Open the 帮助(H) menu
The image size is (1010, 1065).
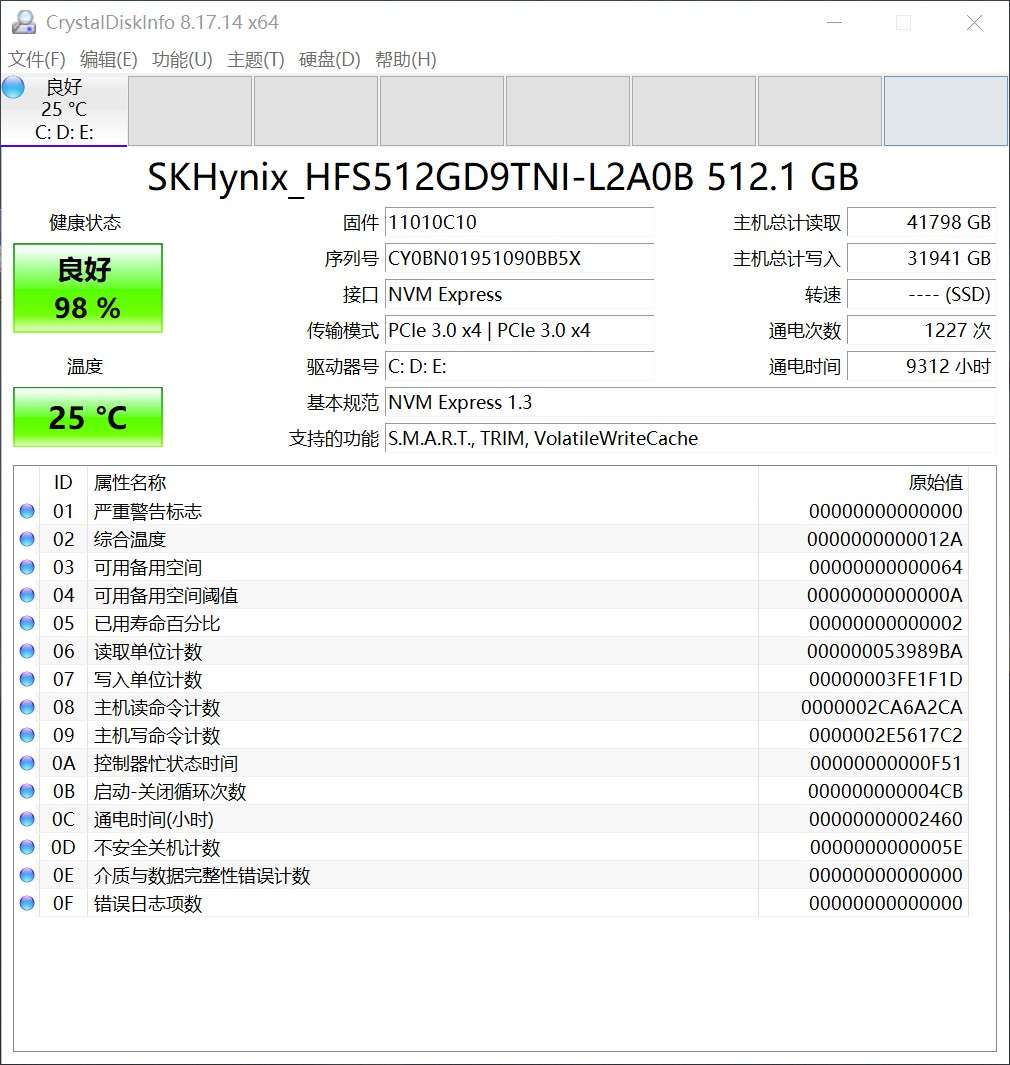pos(405,60)
